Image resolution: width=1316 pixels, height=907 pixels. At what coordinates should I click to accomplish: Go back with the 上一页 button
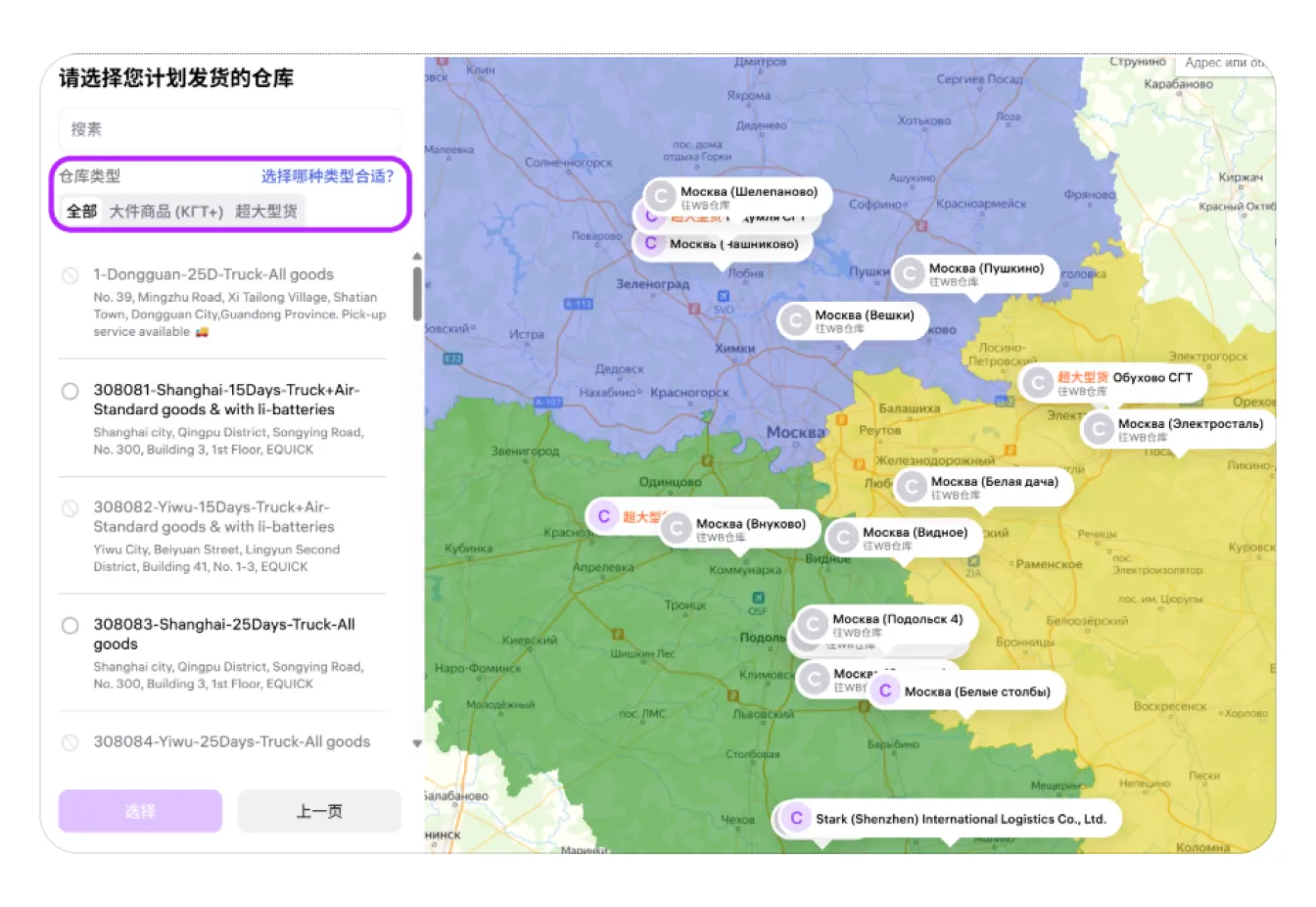pyautogui.click(x=319, y=811)
